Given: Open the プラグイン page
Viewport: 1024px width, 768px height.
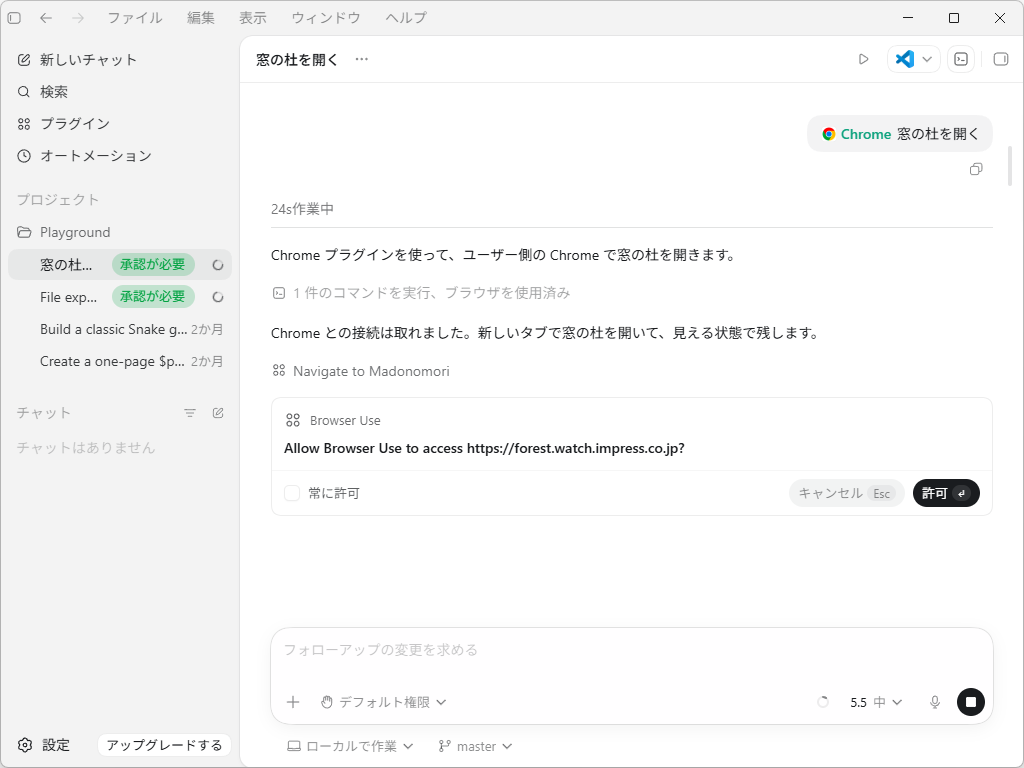Looking at the screenshot, I should 120,124.
